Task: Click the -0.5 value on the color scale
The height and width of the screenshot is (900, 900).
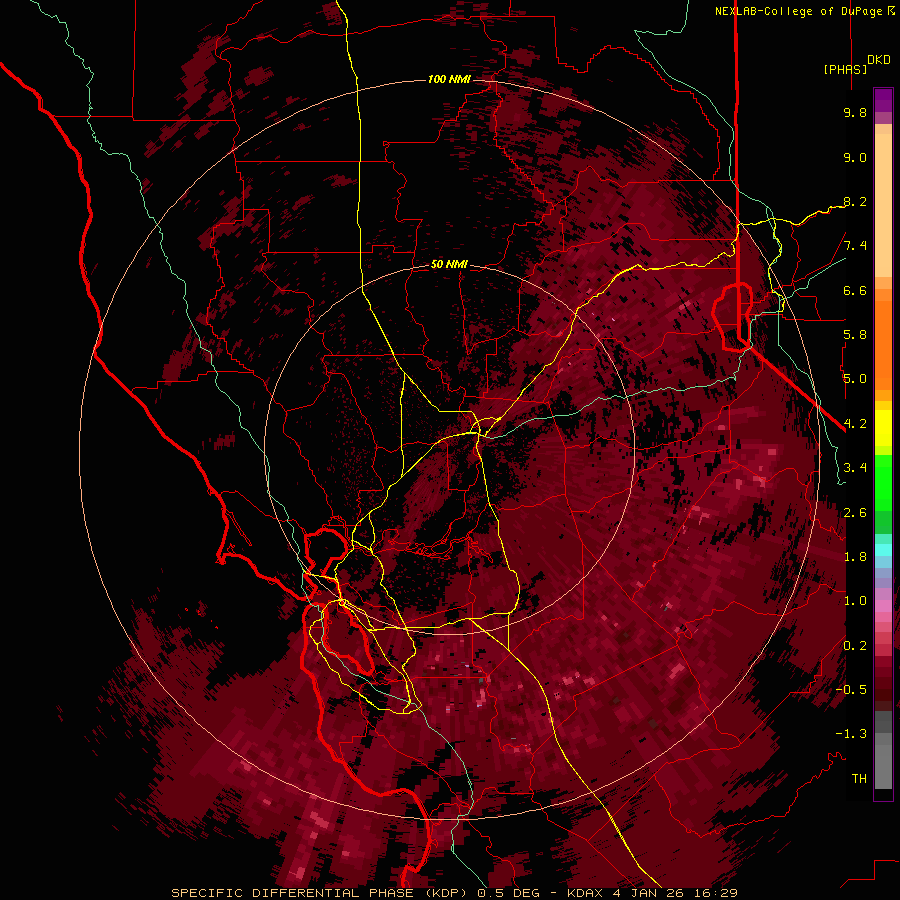Action: [x=851, y=690]
